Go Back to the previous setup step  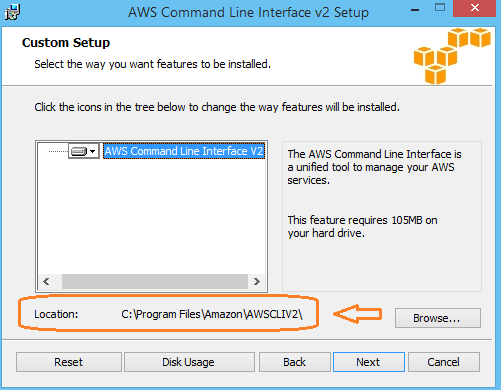pyautogui.click(x=295, y=362)
